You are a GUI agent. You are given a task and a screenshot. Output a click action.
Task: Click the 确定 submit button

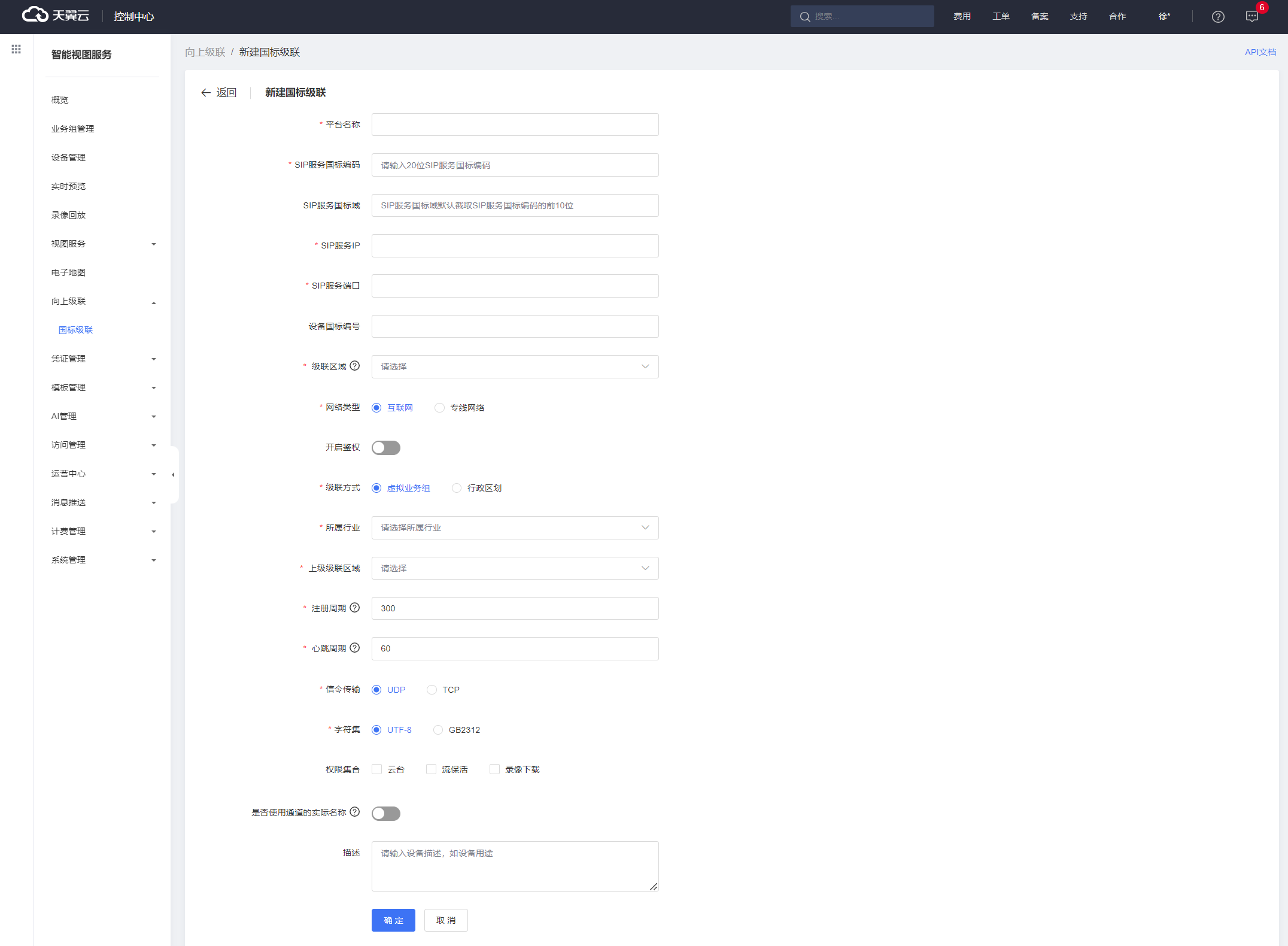[x=393, y=920]
